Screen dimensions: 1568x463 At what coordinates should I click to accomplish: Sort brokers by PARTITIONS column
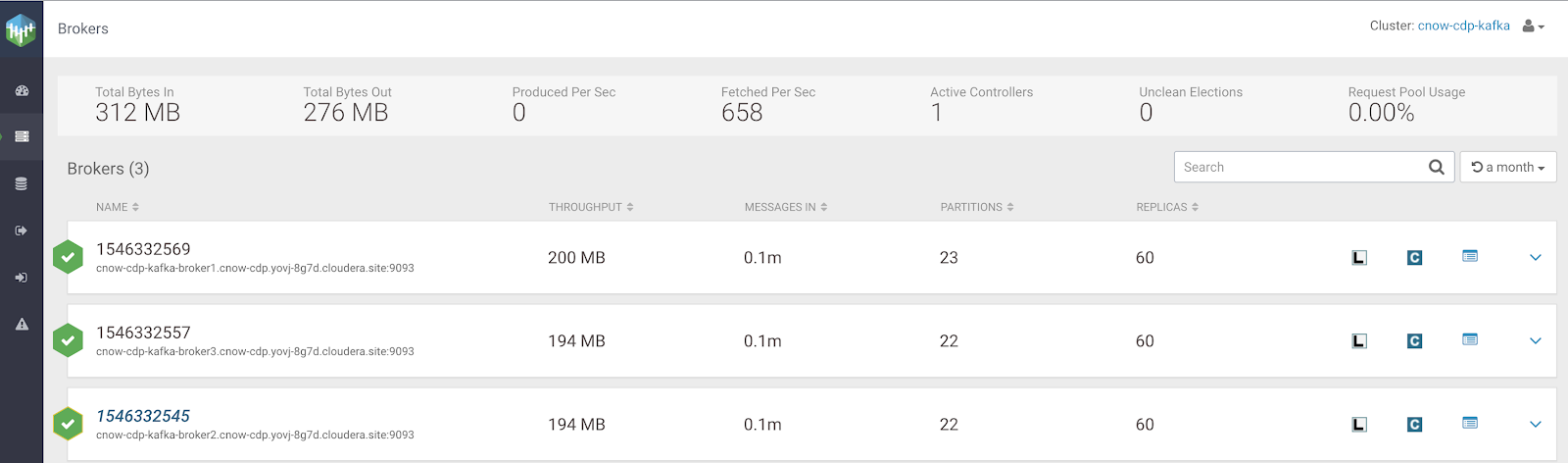[x=977, y=207]
